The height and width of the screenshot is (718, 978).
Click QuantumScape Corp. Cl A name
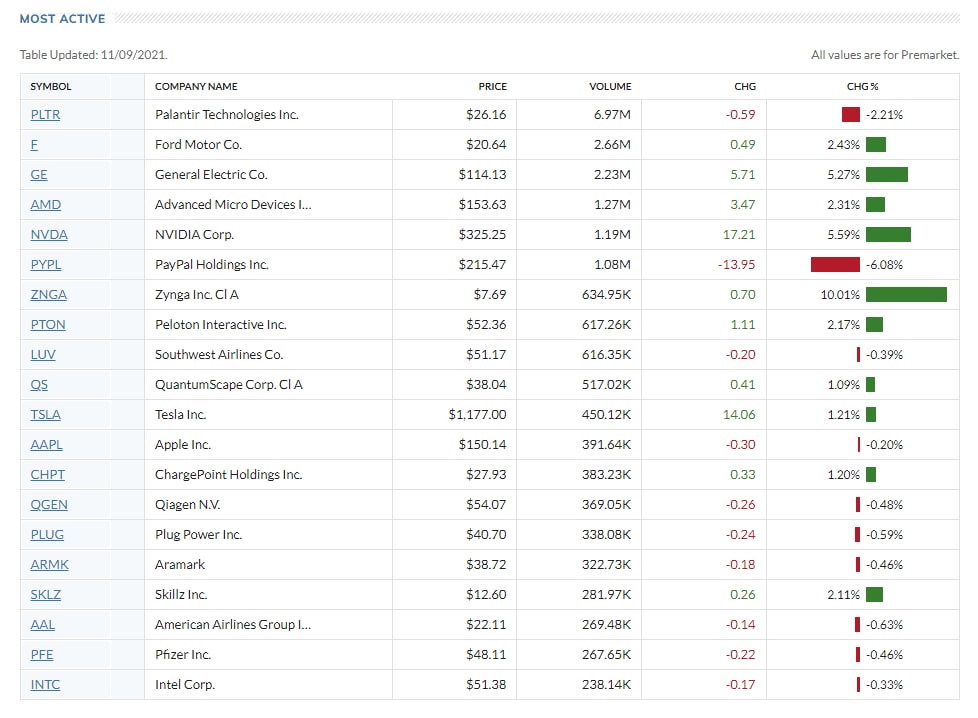coord(228,384)
